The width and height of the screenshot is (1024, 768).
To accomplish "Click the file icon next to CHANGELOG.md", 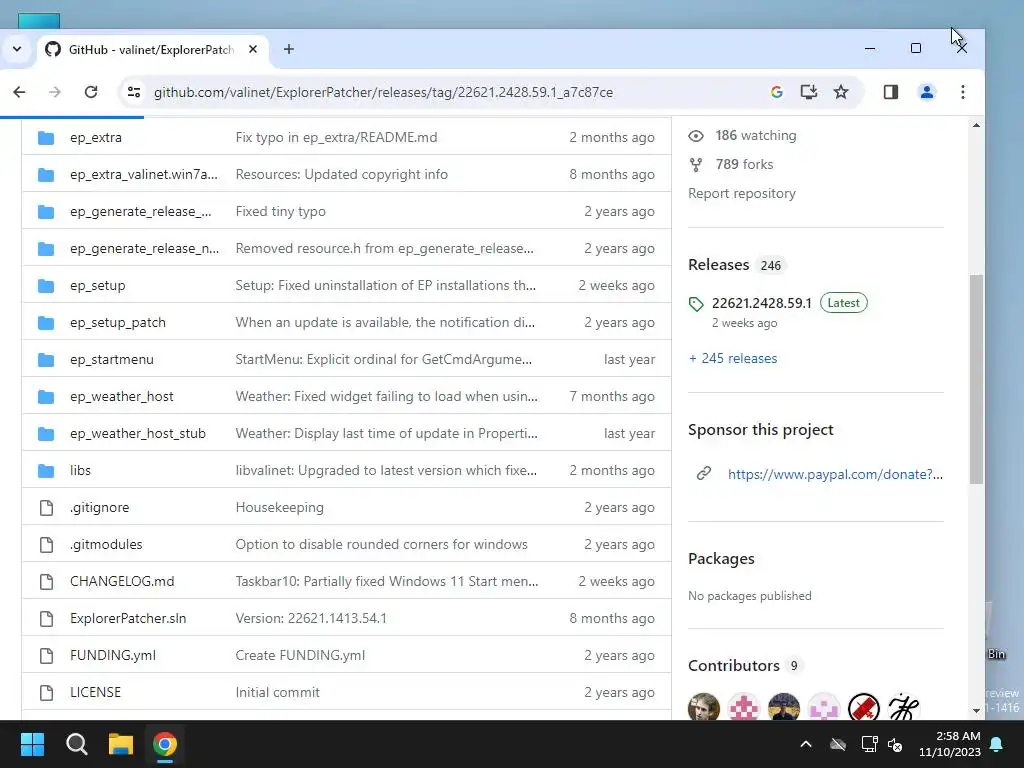I will (46, 581).
